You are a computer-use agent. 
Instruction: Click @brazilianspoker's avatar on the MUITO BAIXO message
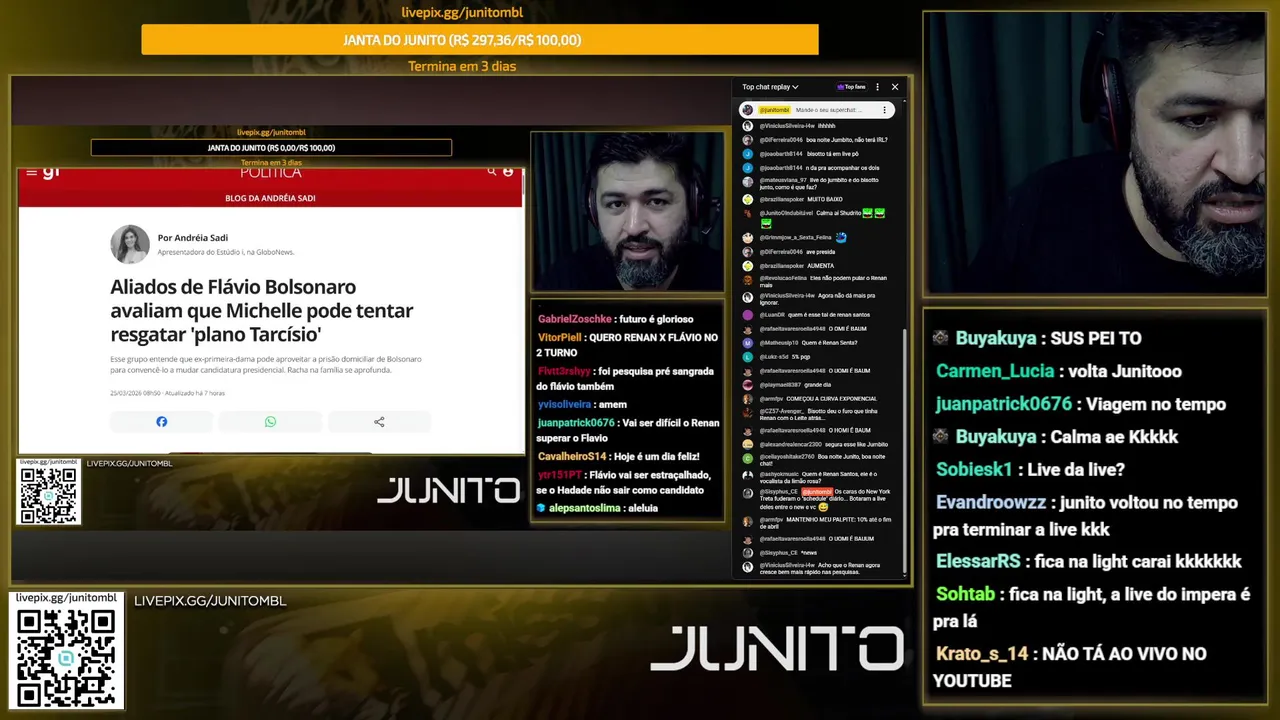(747, 199)
